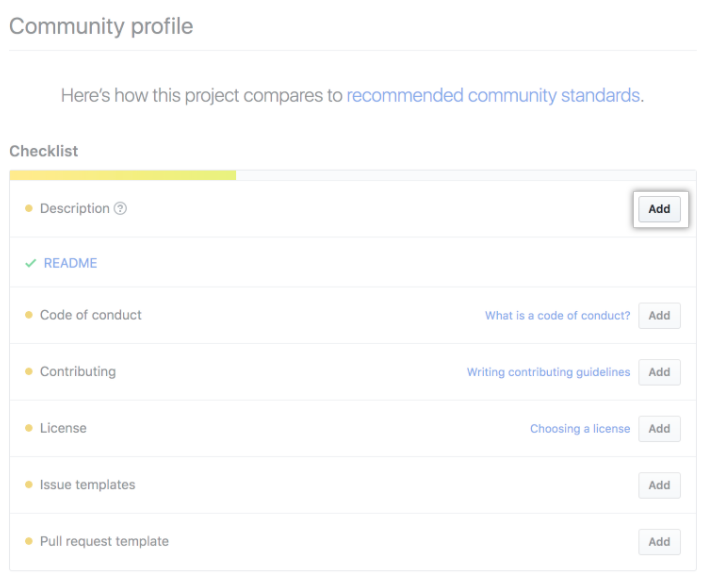Add a Pull request template
The width and height of the screenshot is (707, 582).
tap(659, 542)
